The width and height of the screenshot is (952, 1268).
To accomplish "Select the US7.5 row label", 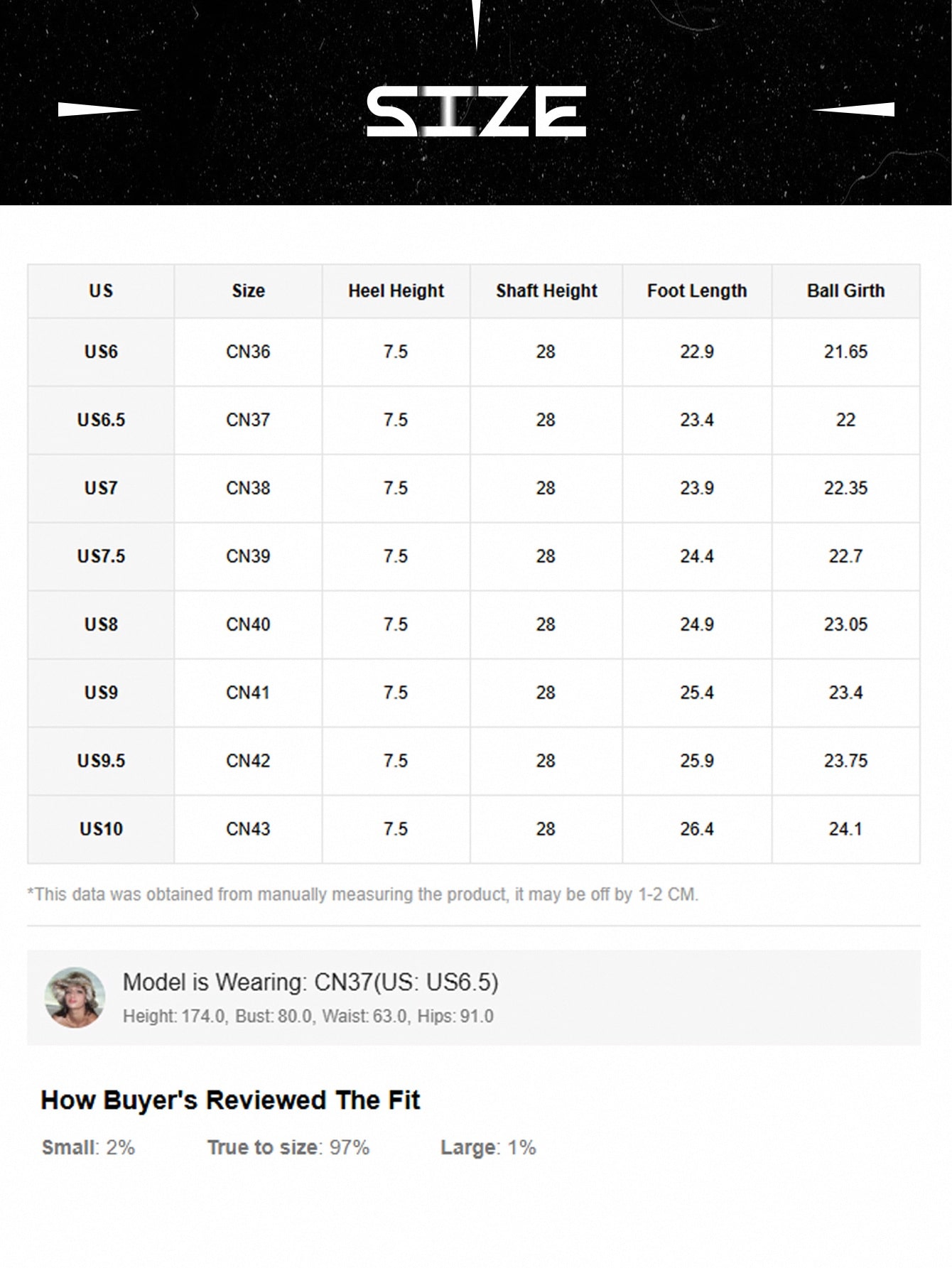I will point(101,556).
